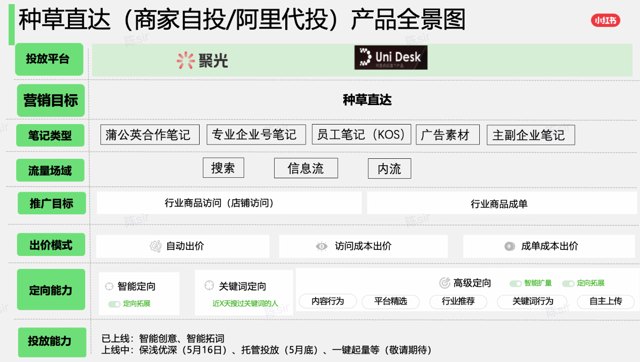The height and width of the screenshot is (362, 640).
Task: Click the 自动出价 swirl icon
Action: (x=156, y=246)
